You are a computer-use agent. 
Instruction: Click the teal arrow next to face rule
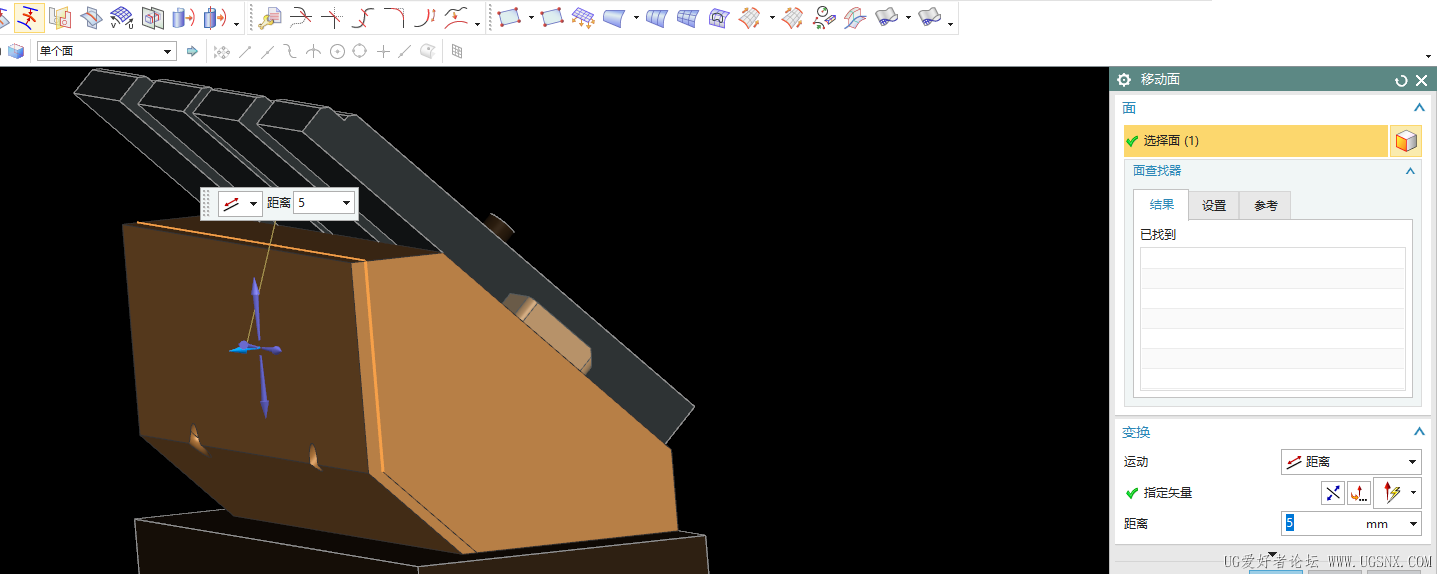192,51
